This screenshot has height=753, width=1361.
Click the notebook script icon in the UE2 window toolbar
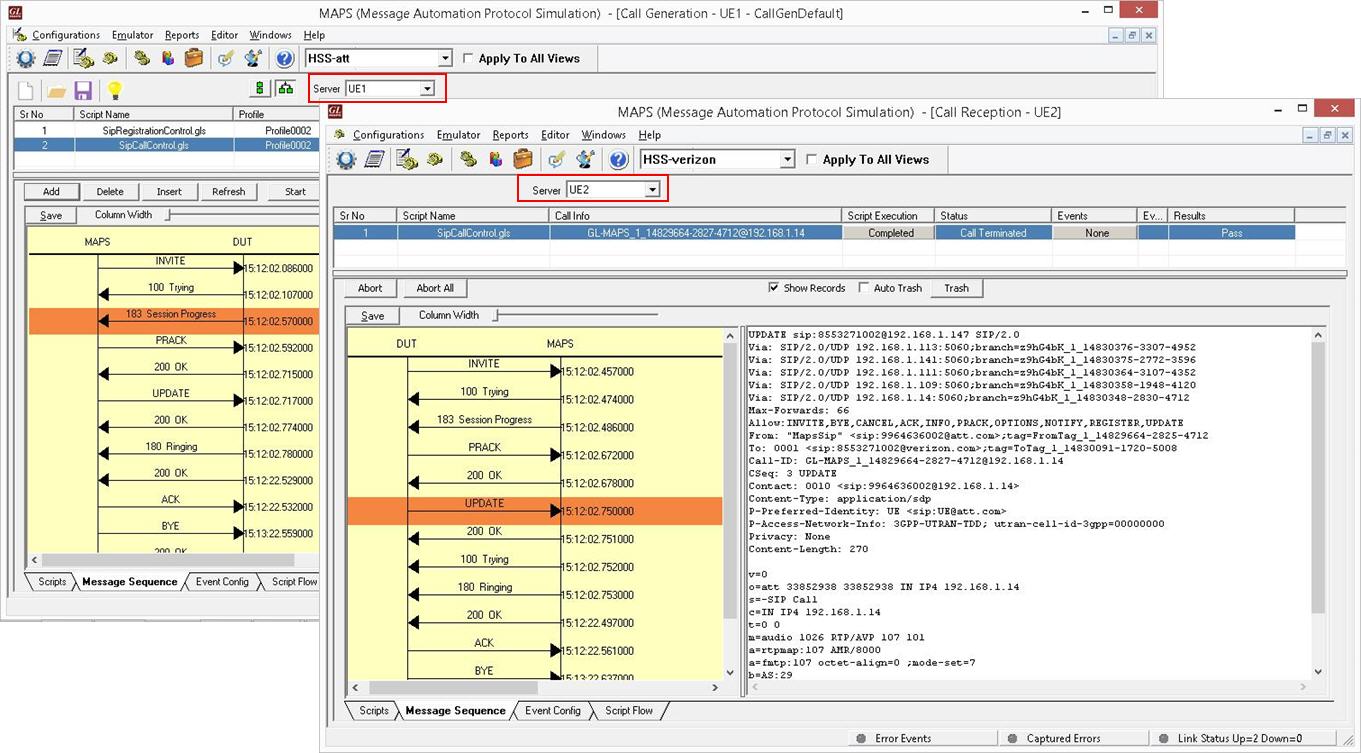[374, 159]
